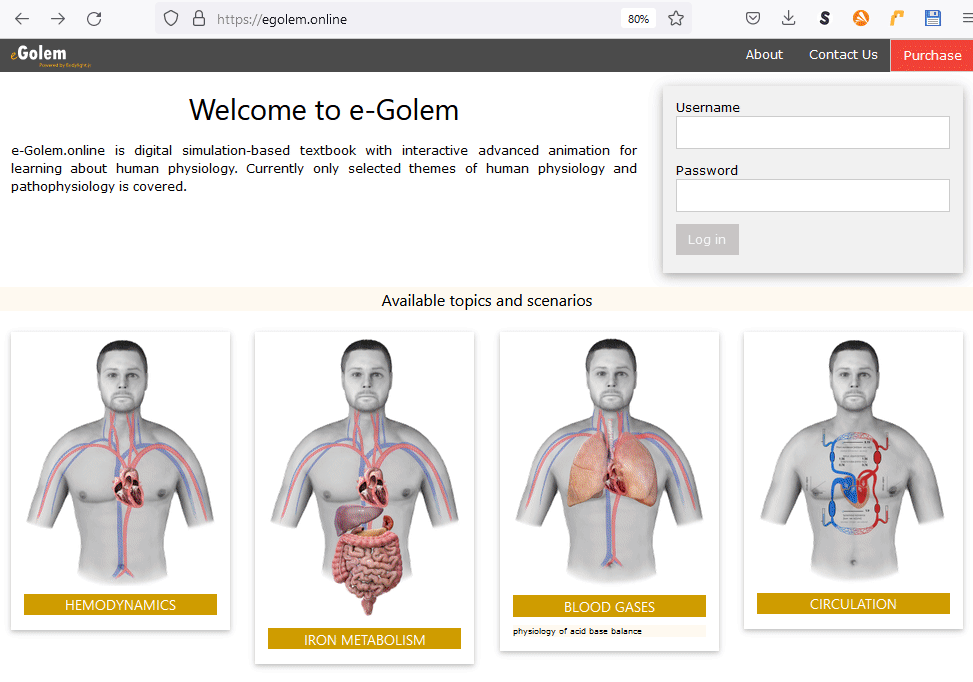Image resolution: width=973 pixels, height=682 pixels.
Task: Click the Log in button
Action: (x=707, y=240)
